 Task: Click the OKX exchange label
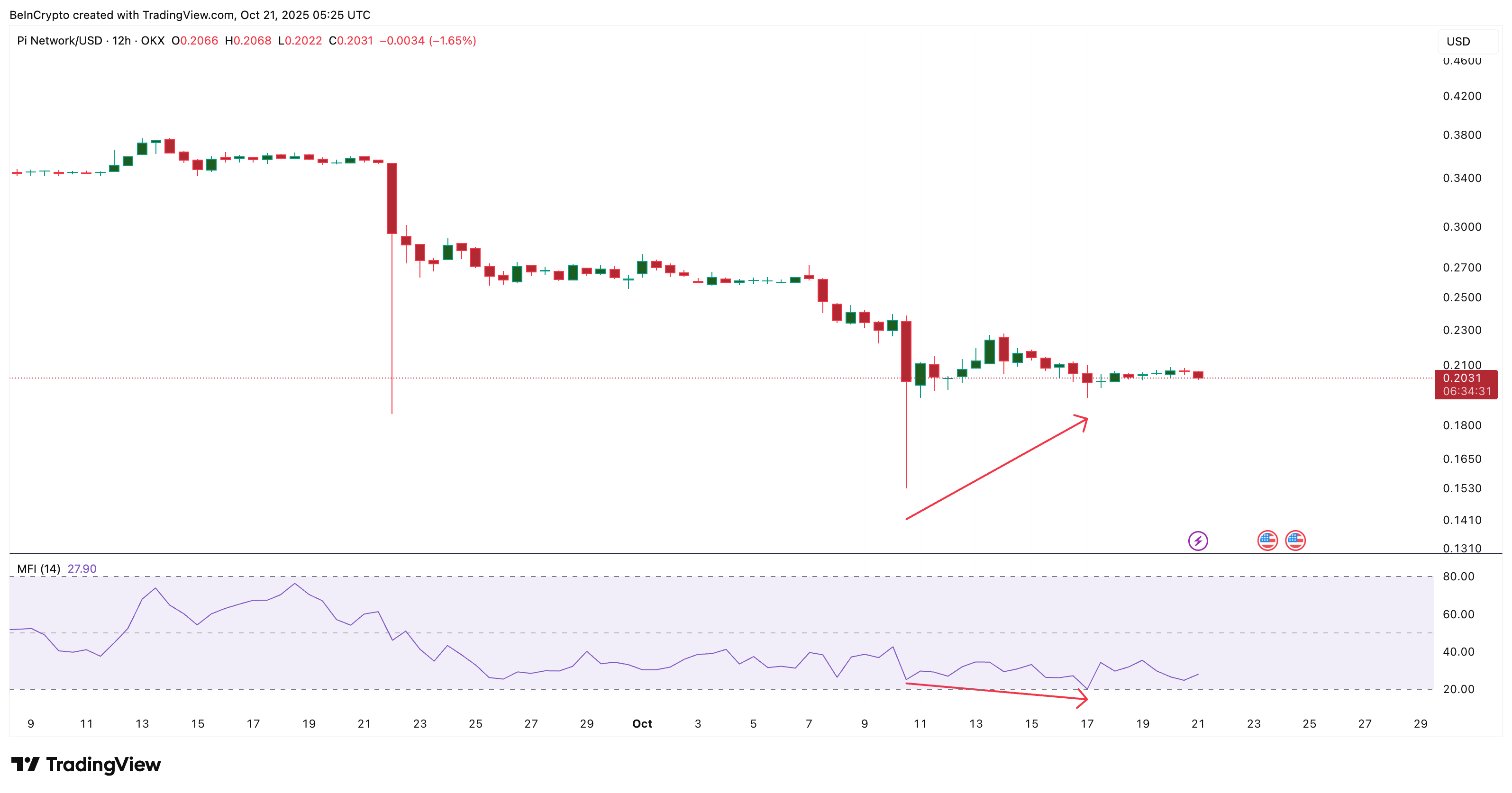coord(153,40)
